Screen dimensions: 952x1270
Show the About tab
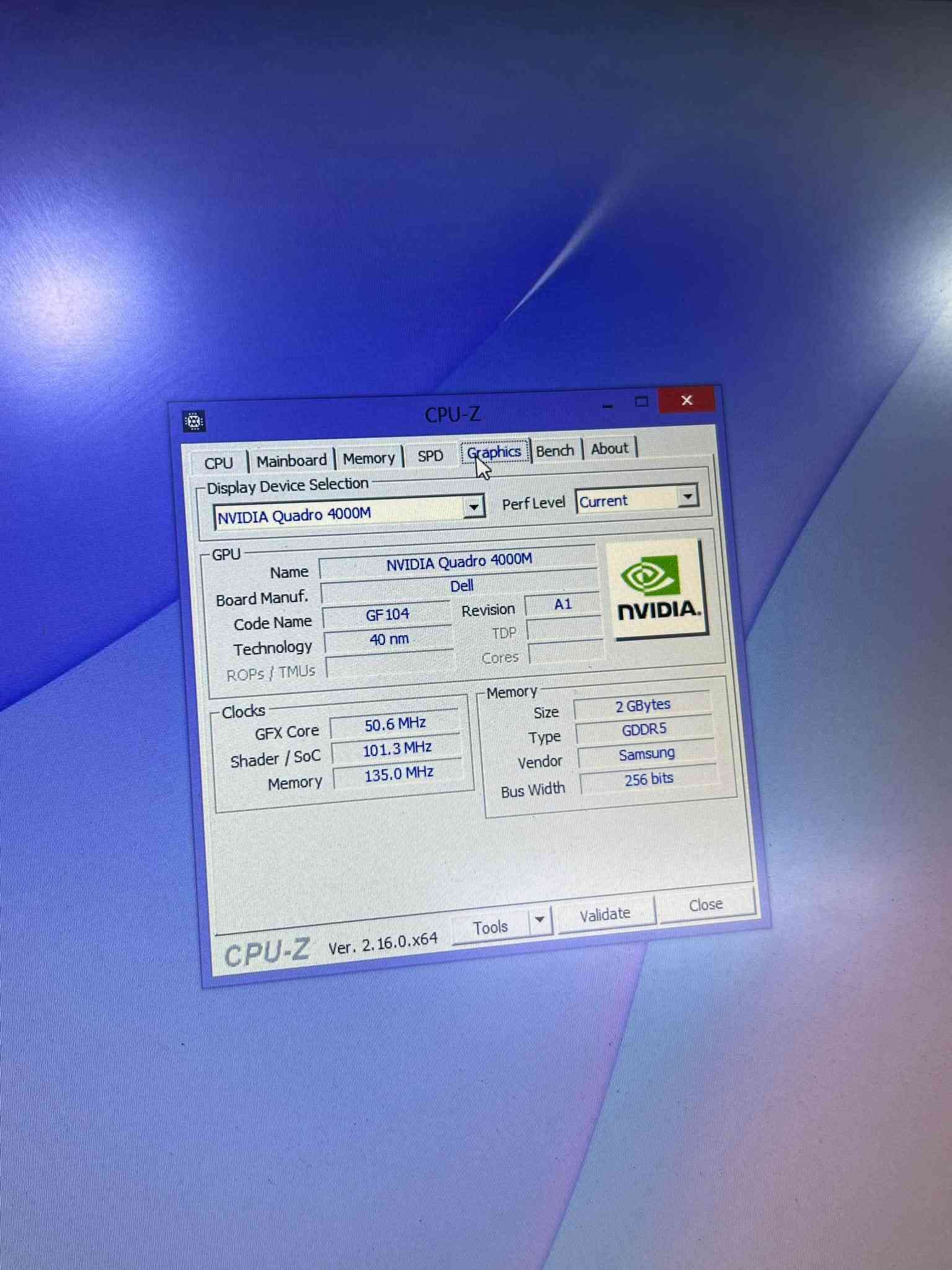tap(610, 448)
